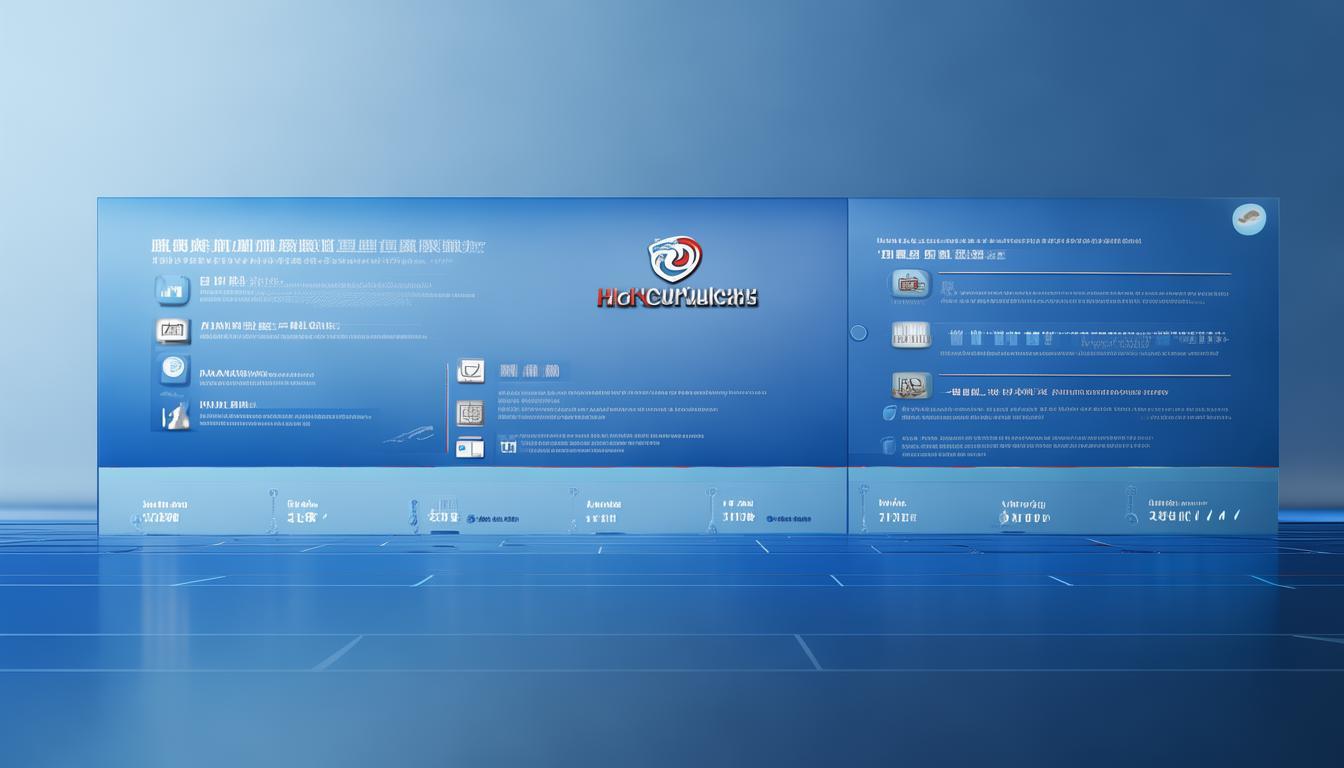Click the barcode-style icon in the right panel

point(911,334)
